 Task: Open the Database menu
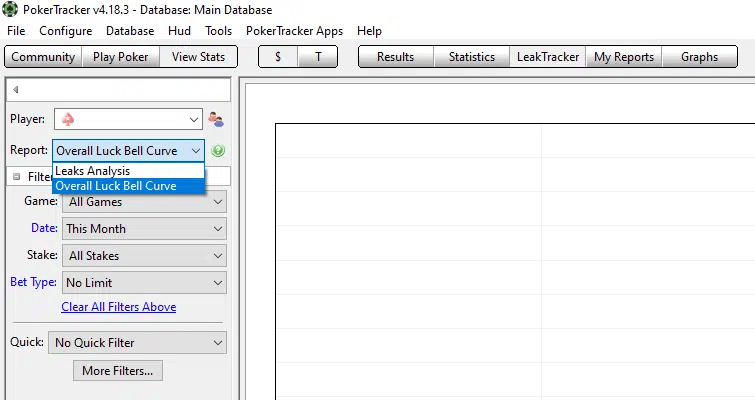[x=130, y=31]
